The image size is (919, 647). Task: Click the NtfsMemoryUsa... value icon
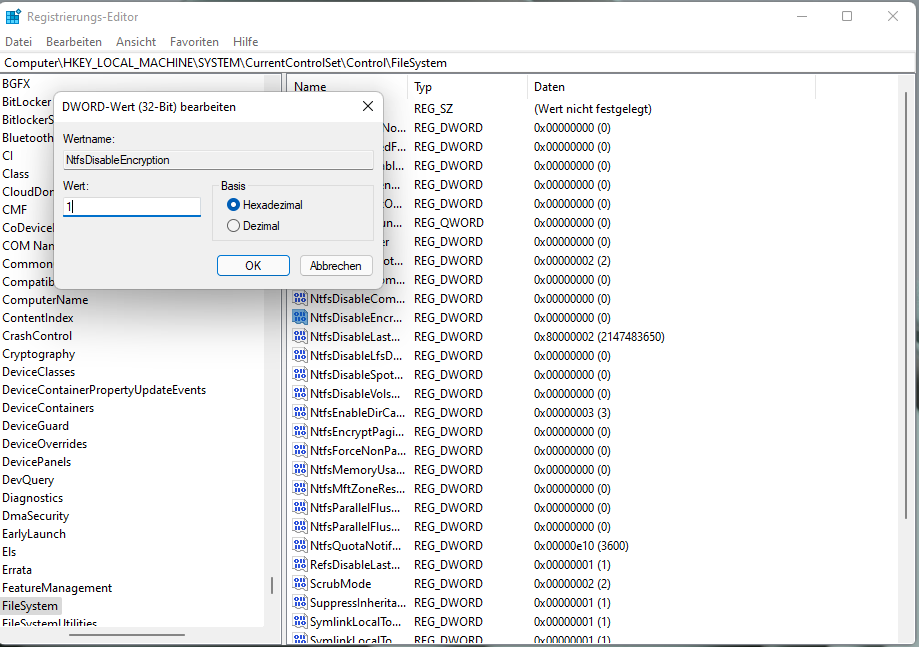(x=300, y=469)
